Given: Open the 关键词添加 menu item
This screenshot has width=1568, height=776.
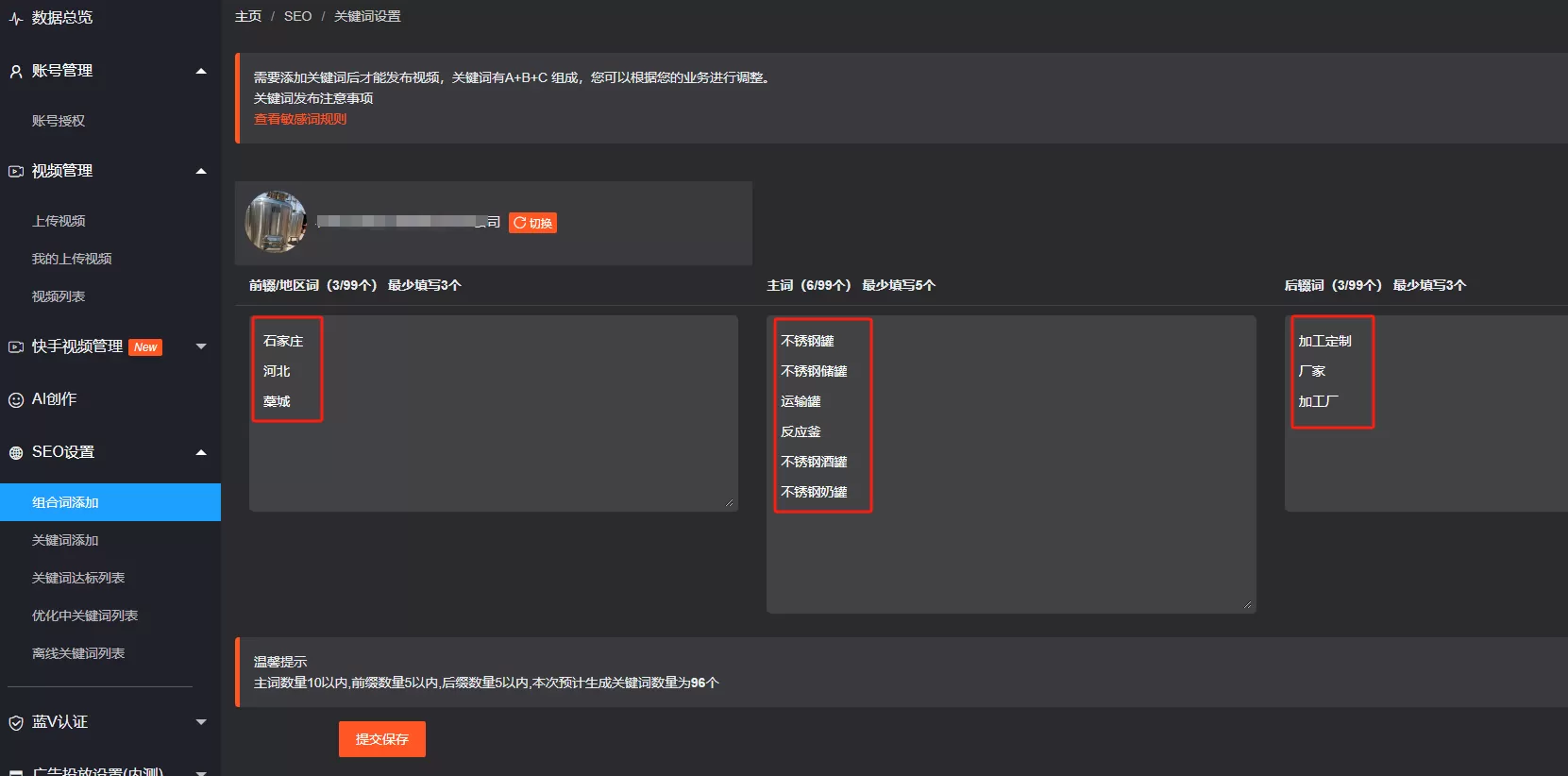Looking at the screenshot, I should pos(65,540).
